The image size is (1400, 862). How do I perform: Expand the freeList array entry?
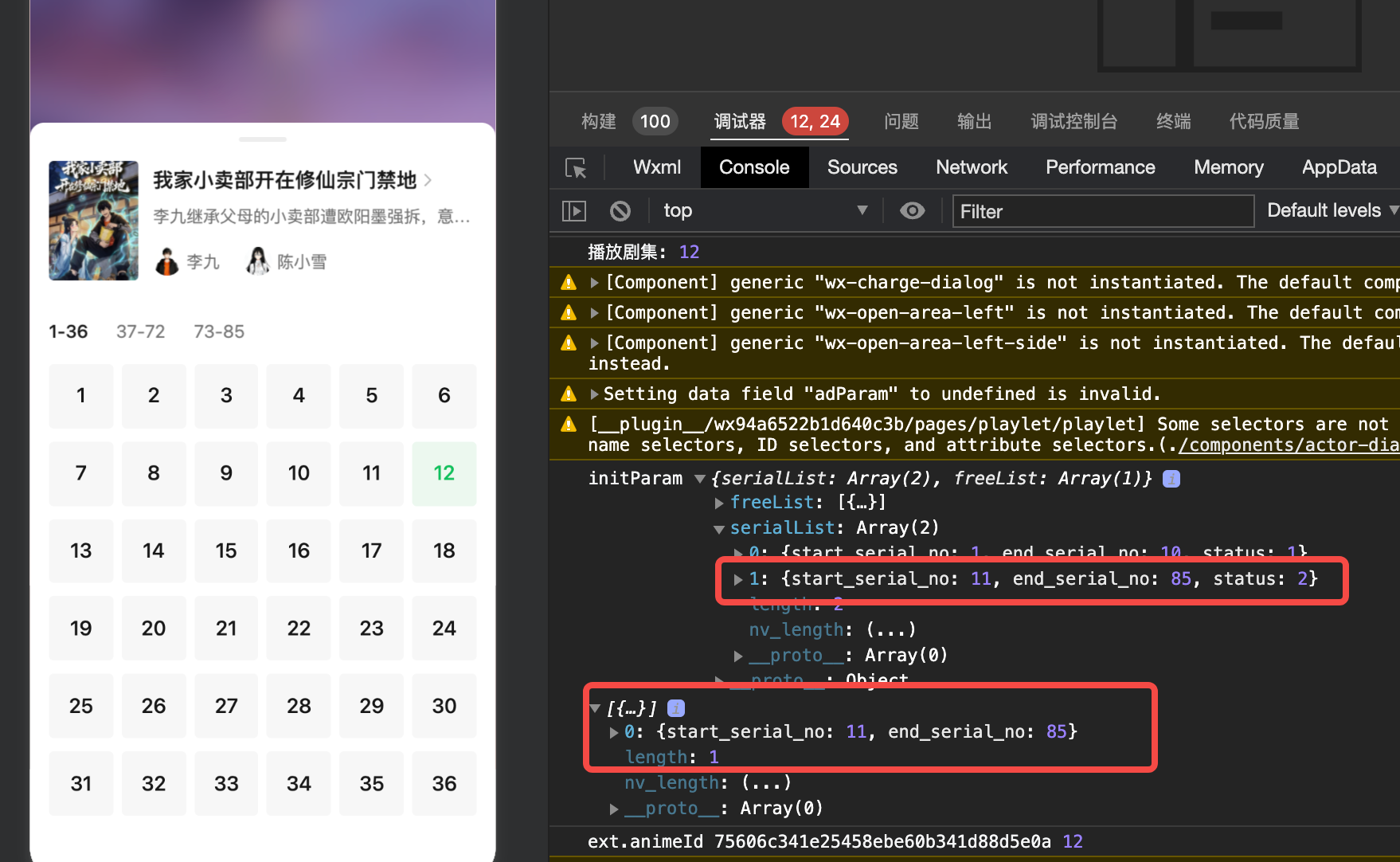coord(719,503)
